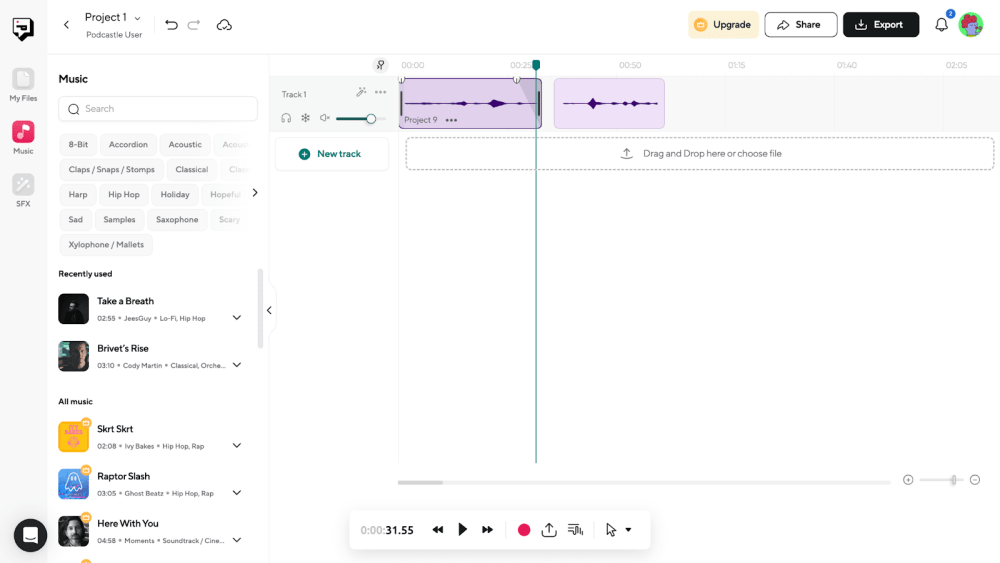Play Brivet's Rise thumbnail
The height and width of the screenshot is (563, 1000).
coord(73,356)
